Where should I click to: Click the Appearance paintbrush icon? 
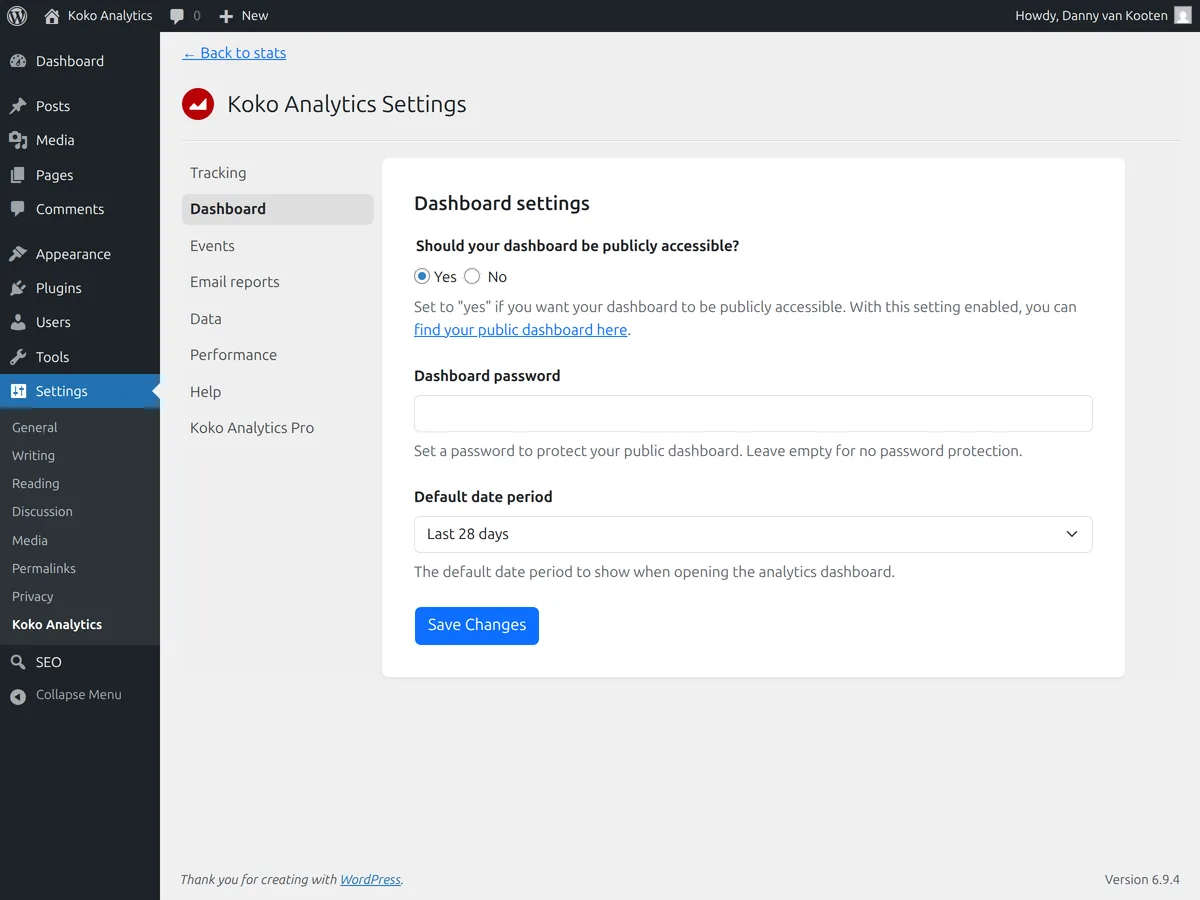pyautogui.click(x=18, y=254)
